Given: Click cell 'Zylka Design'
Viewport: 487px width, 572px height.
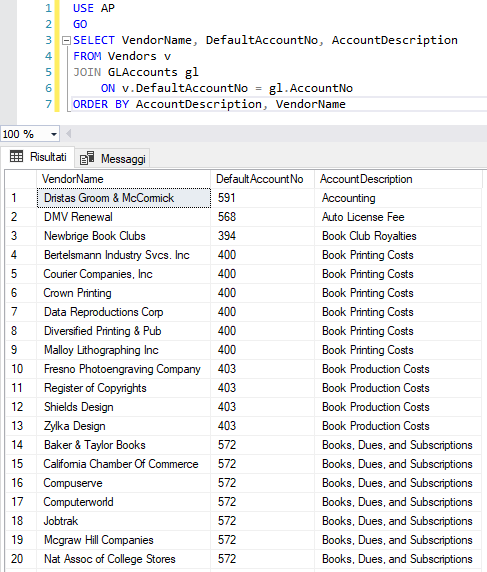Looking at the screenshot, I should point(124,426).
